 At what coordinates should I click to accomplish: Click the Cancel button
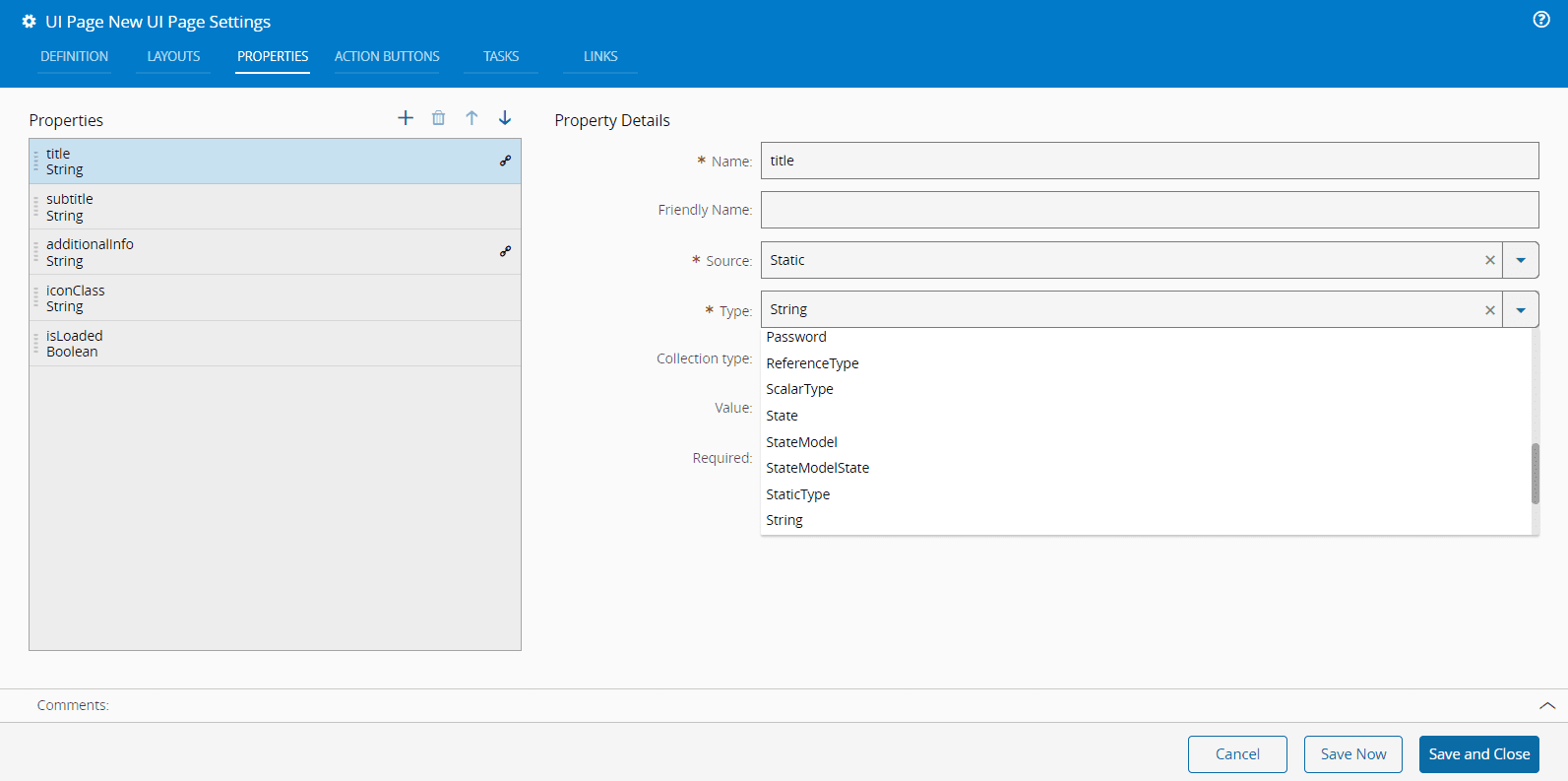(1237, 754)
